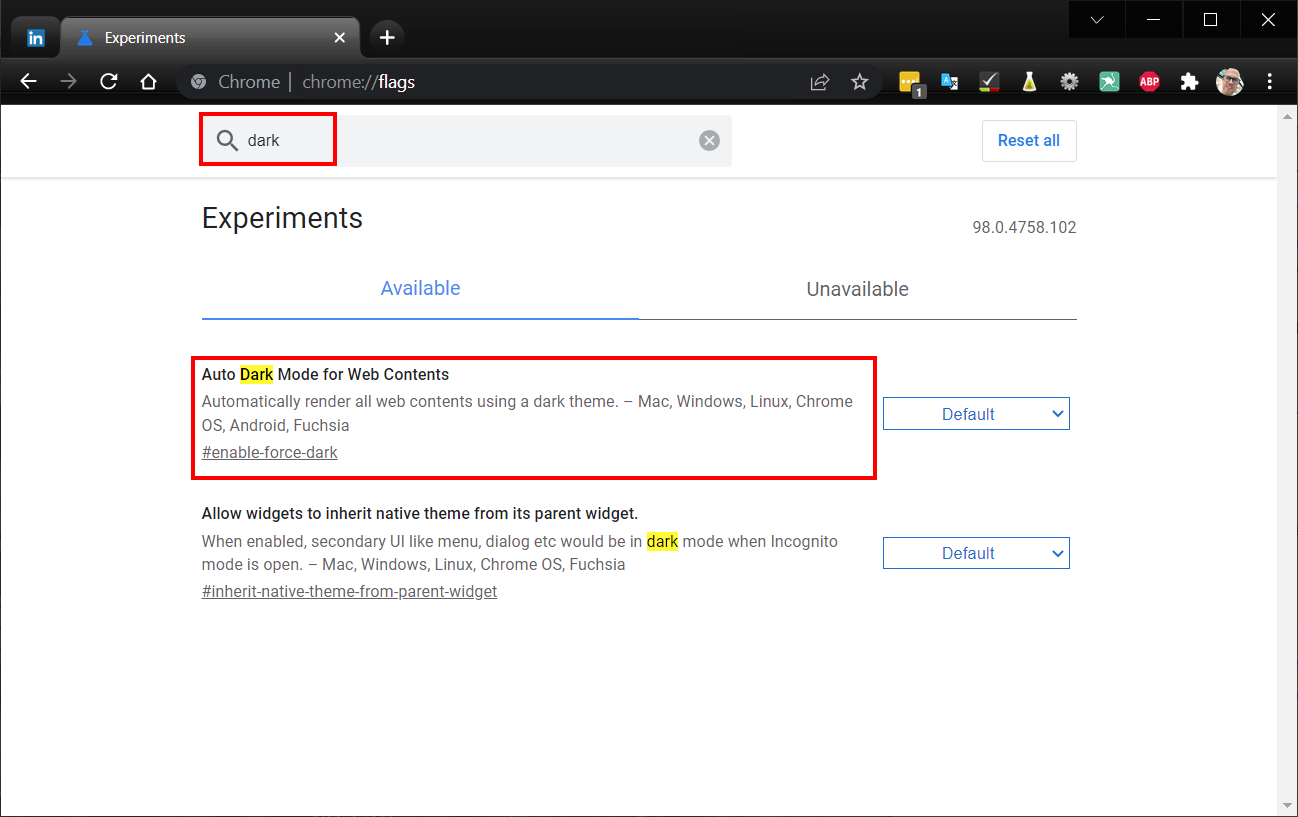
Task: Open the Extensions puzzle piece menu
Action: [1189, 82]
